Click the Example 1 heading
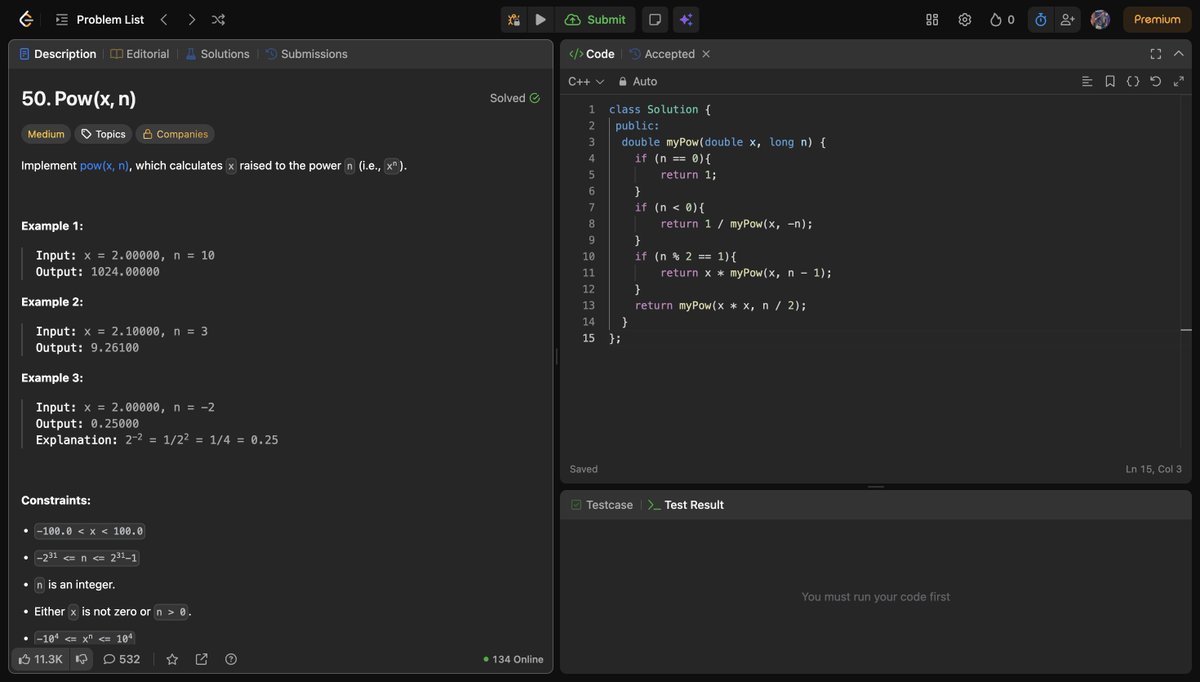 pyautogui.click(x=52, y=226)
